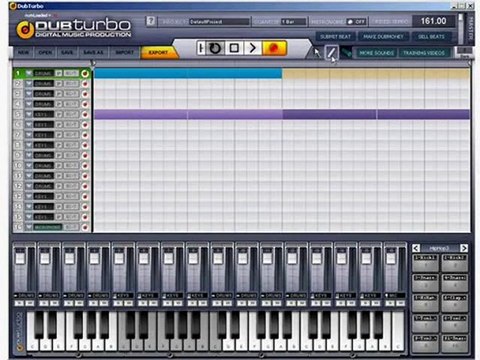
Task: Go to previous drum kit with left arrow
Action: tap(416, 248)
